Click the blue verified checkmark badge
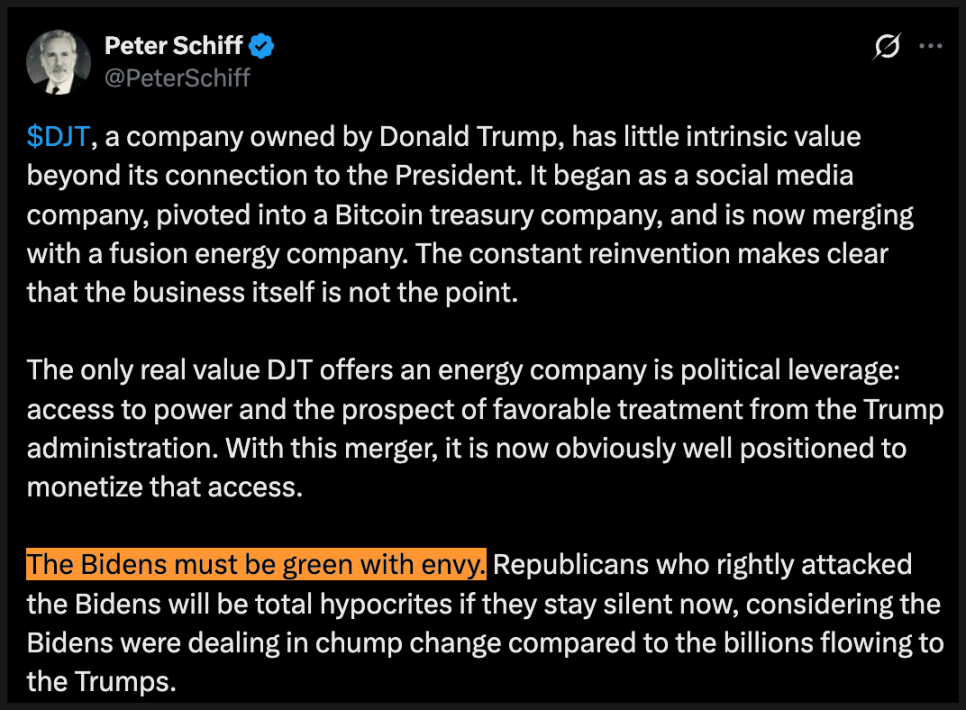This screenshot has width=966, height=710. tap(262, 45)
